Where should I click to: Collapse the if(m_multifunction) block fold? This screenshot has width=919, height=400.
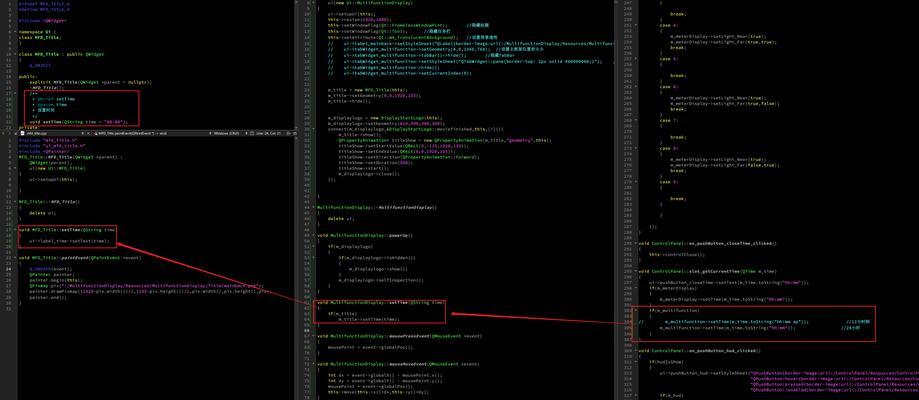pyautogui.click(x=636, y=310)
